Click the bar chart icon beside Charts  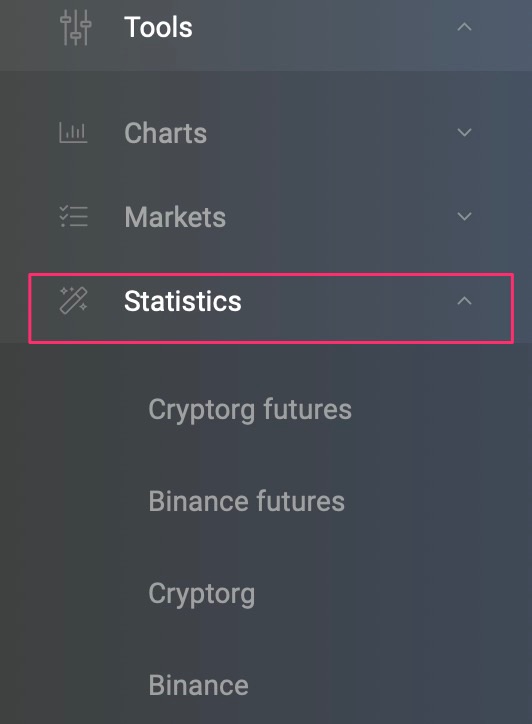tap(73, 133)
